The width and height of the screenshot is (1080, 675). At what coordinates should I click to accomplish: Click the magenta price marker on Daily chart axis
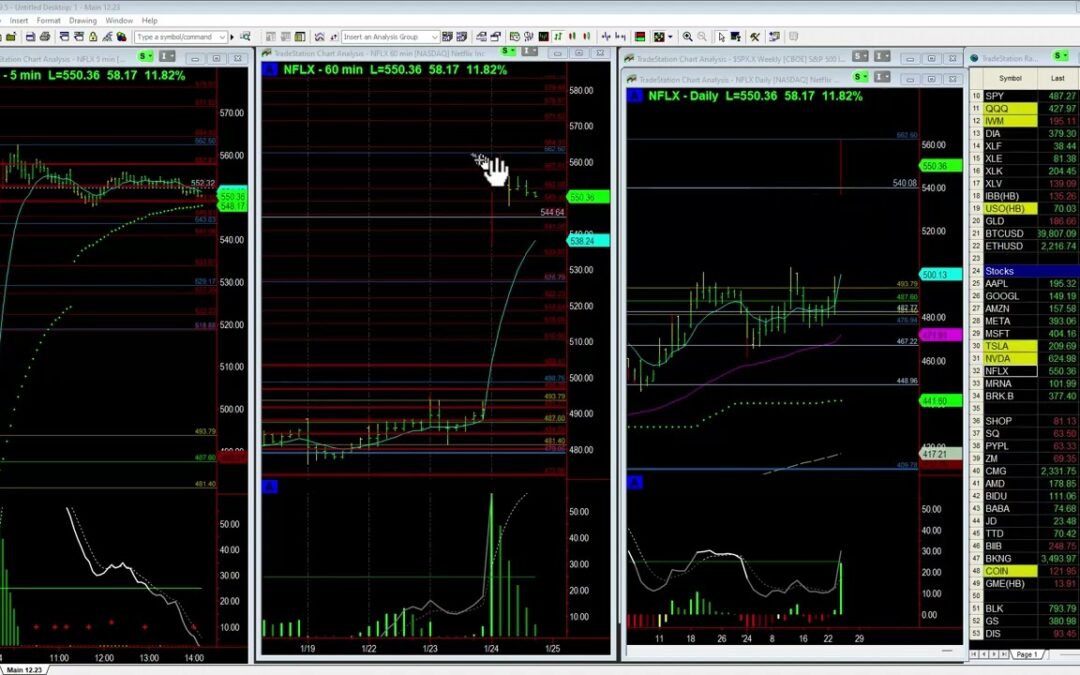[x=941, y=335]
